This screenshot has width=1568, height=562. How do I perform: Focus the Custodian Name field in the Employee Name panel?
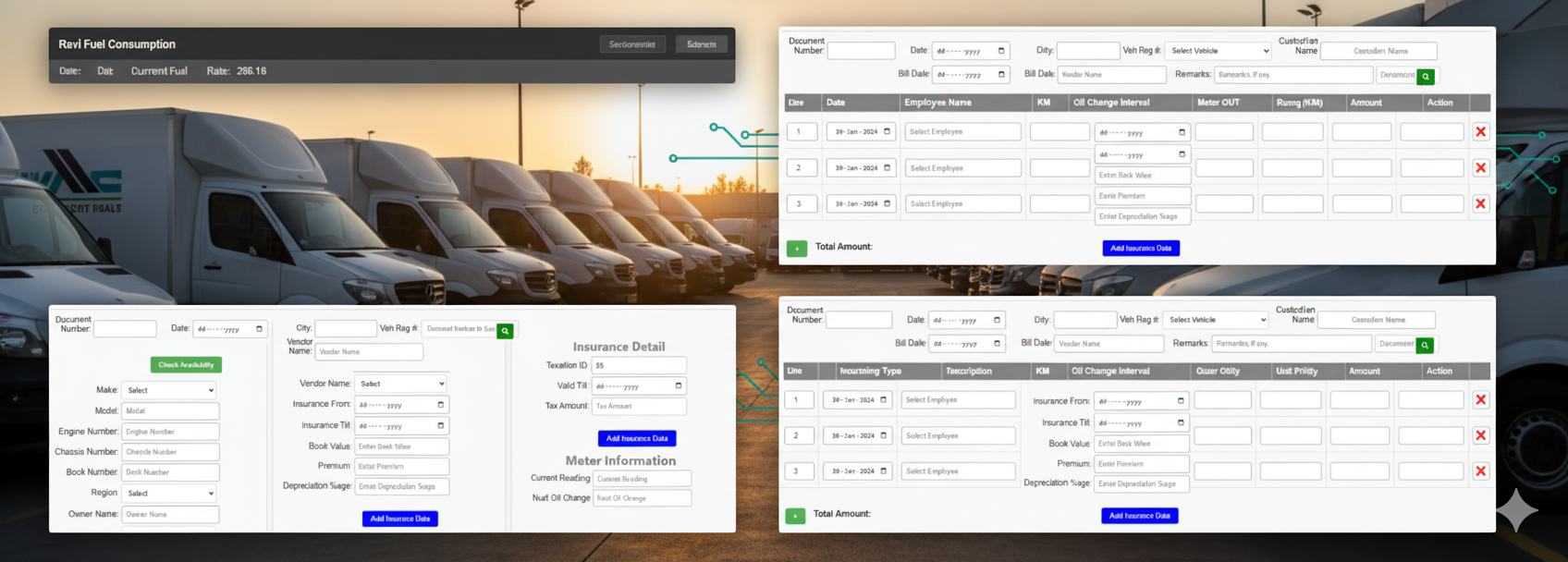click(1380, 51)
